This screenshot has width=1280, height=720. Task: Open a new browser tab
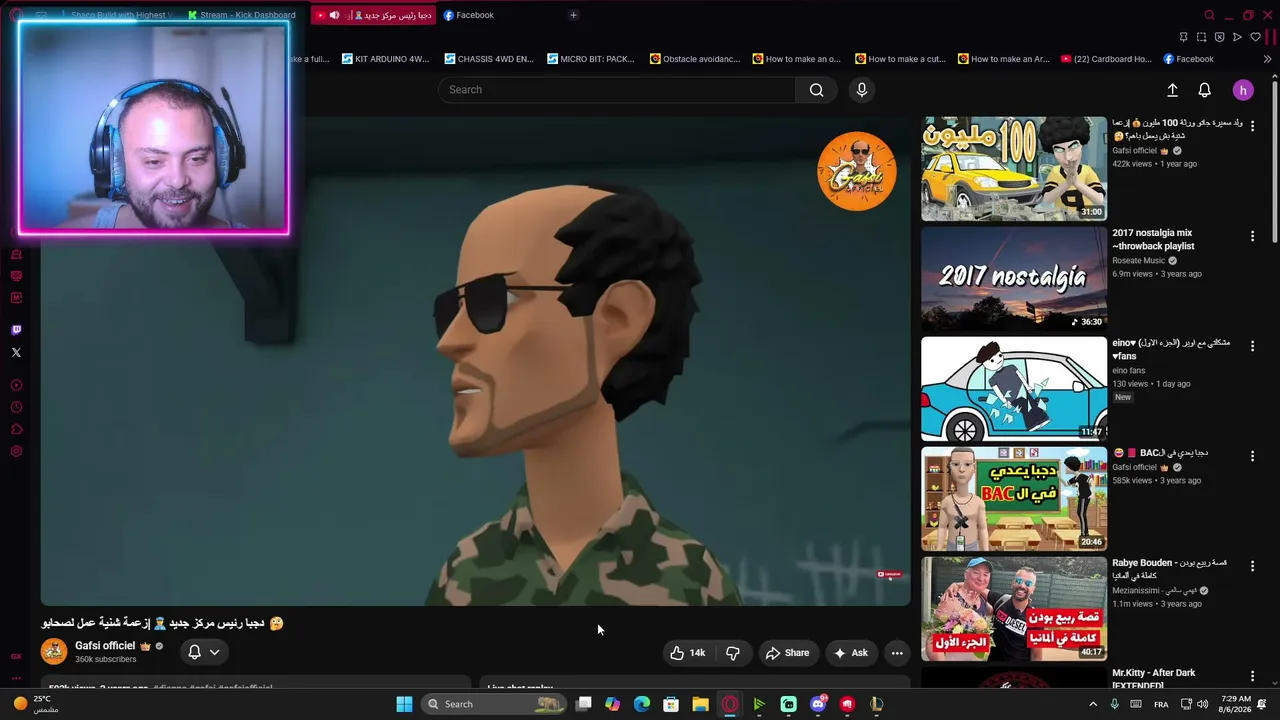pyautogui.click(x=573, y=15)
